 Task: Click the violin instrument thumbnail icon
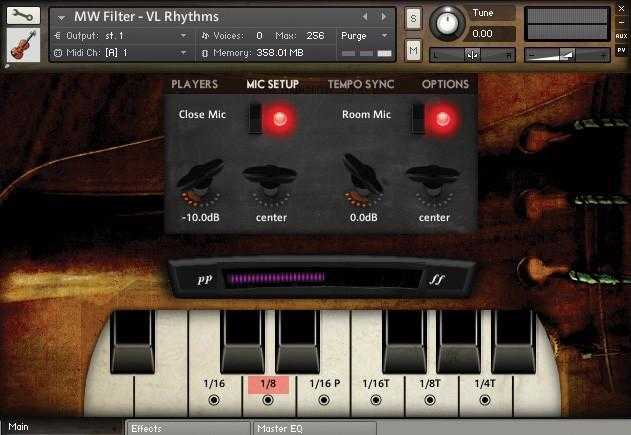[x=23, y=45]
